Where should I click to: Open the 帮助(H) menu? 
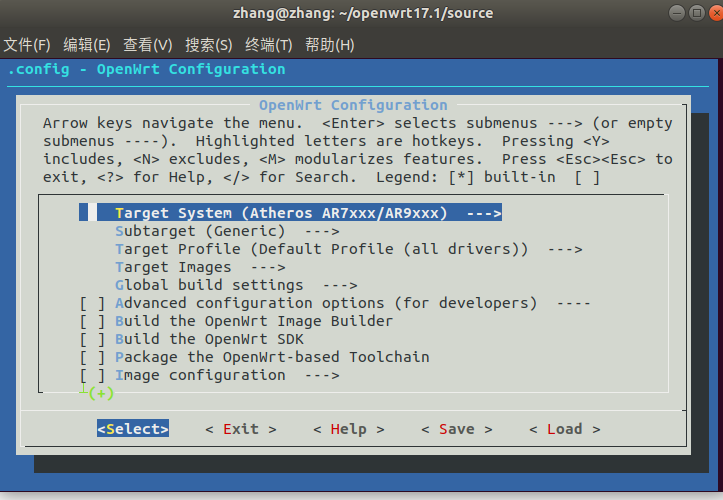(330, 45)
